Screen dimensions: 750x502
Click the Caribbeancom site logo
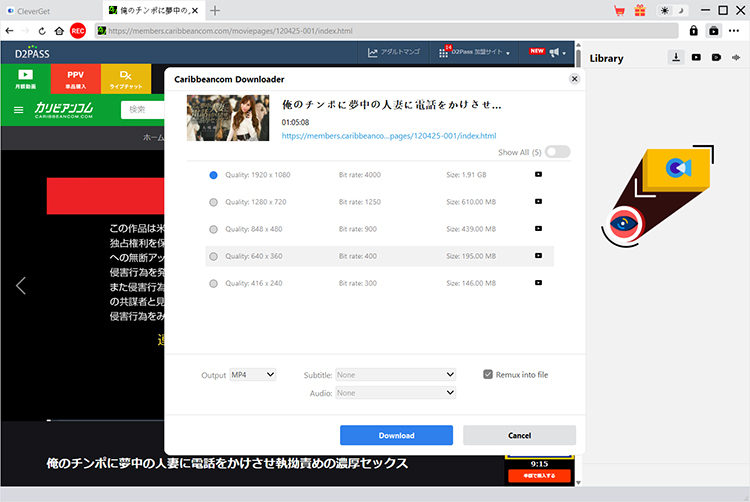[64, 110]
